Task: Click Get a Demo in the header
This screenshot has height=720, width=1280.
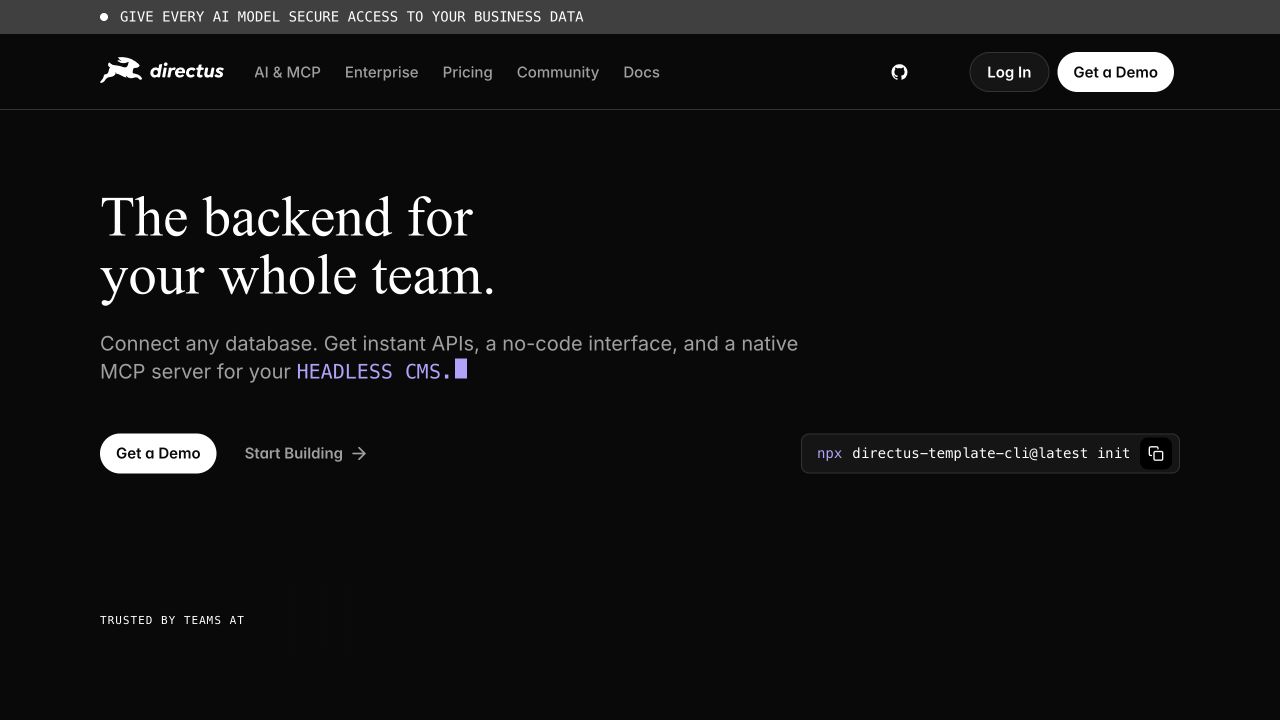Action: 1115,72
